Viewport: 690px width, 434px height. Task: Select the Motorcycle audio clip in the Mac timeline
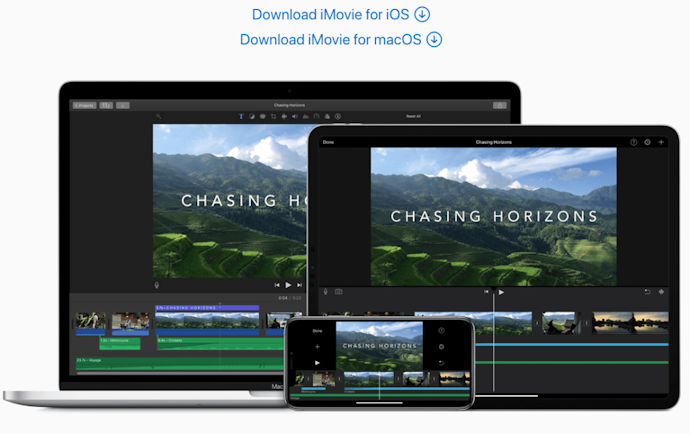coord(120,344)
